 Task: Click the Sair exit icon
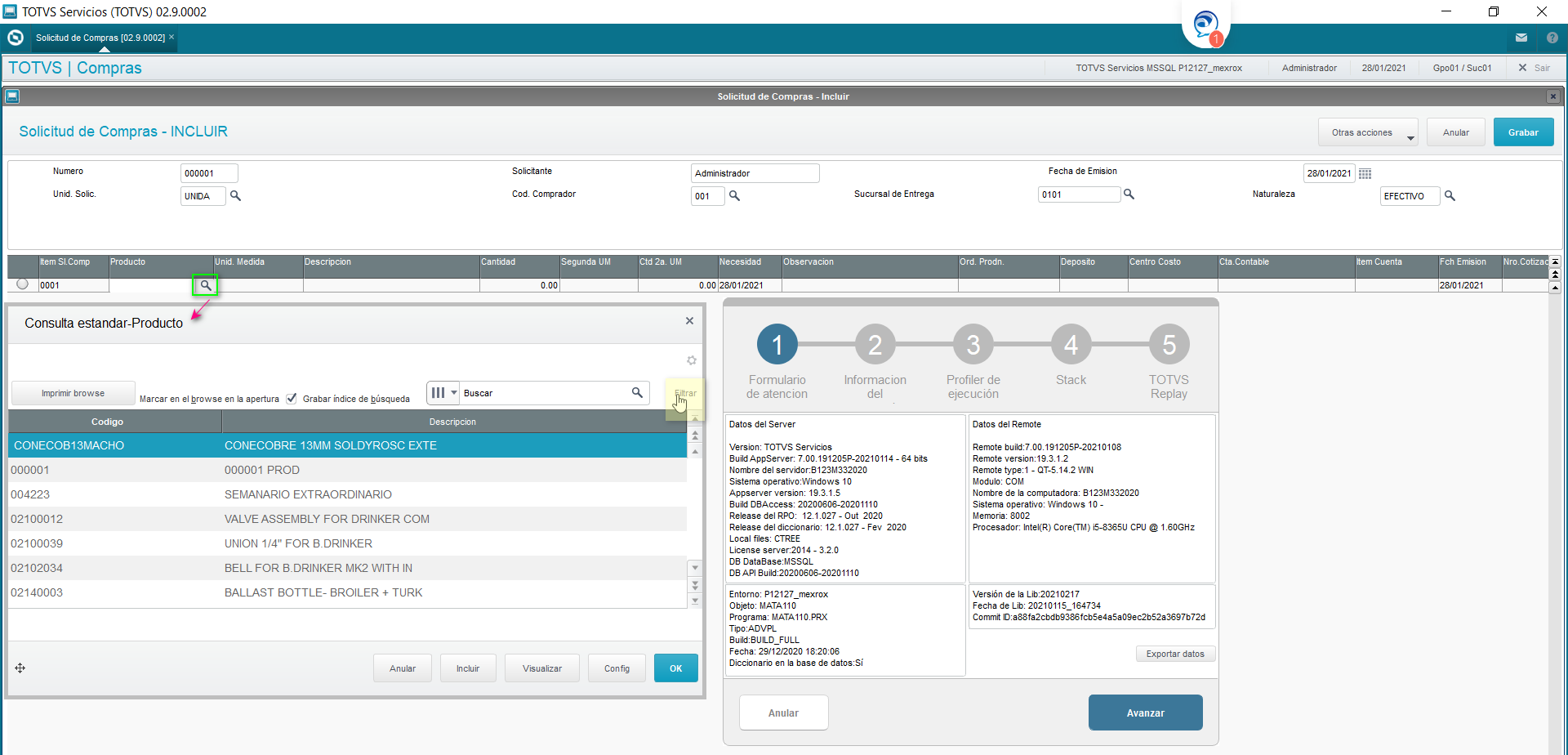tap(1522, 68)
